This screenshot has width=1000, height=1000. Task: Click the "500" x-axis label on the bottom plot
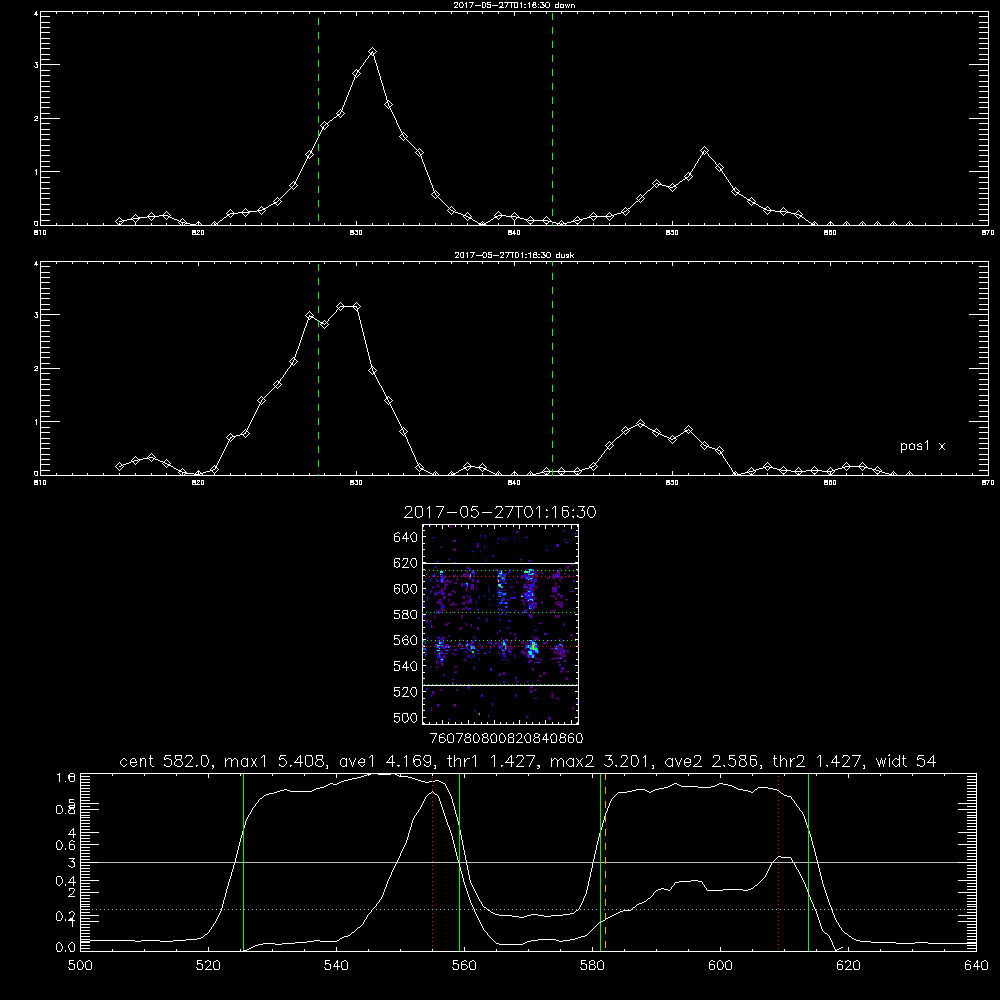coord(80,966)
